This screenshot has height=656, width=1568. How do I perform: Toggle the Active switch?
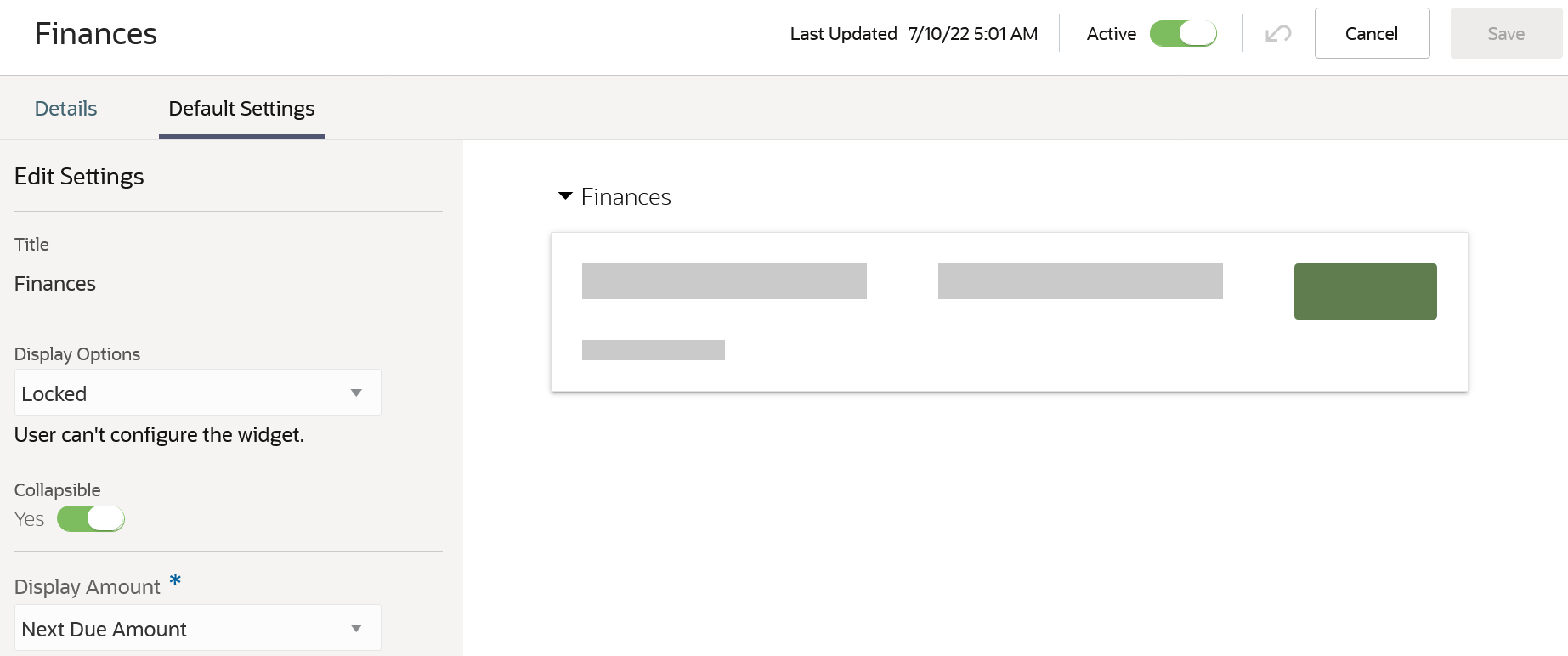tap(1183, 34)
